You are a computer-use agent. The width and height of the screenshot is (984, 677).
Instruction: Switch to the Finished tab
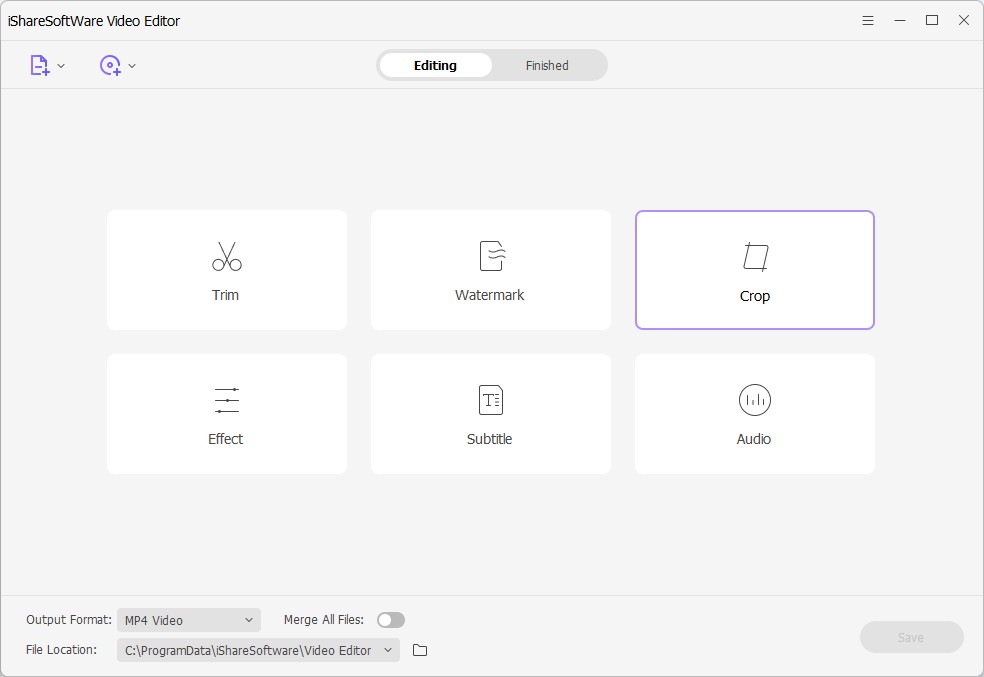tap(547, 66)
